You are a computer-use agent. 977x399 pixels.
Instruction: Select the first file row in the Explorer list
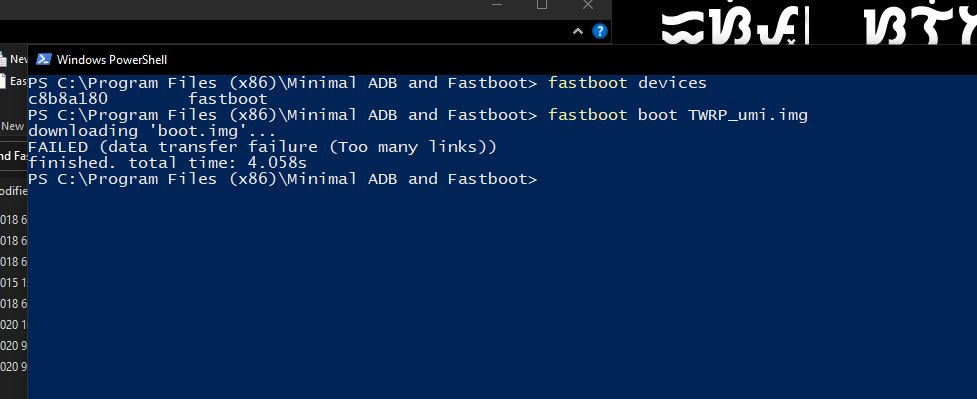click(x=13, y=219)
